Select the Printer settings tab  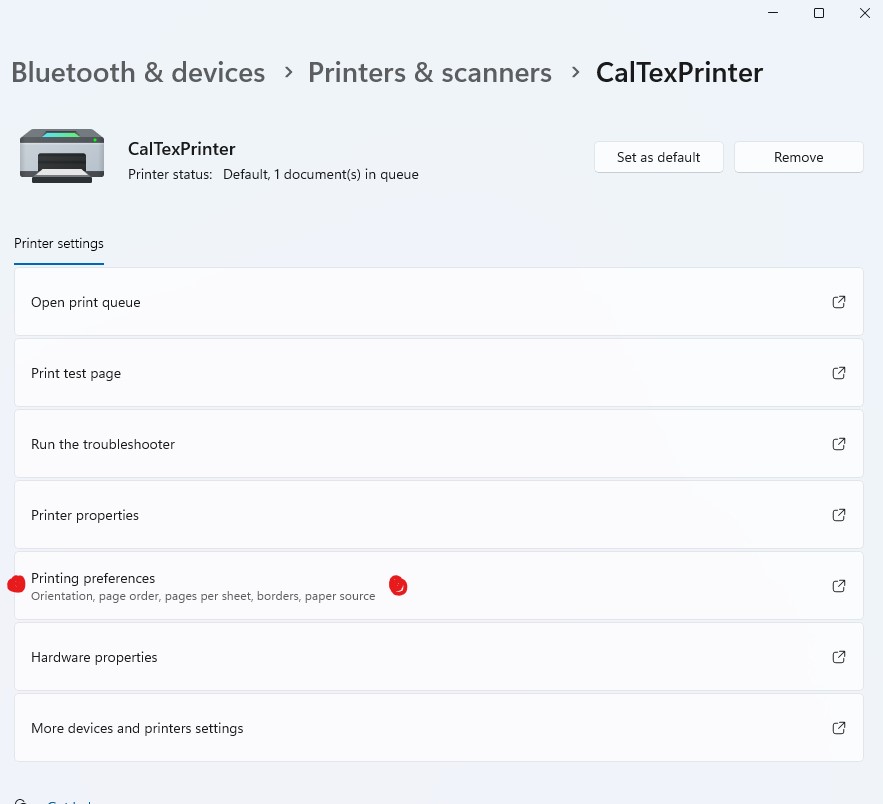59,243
